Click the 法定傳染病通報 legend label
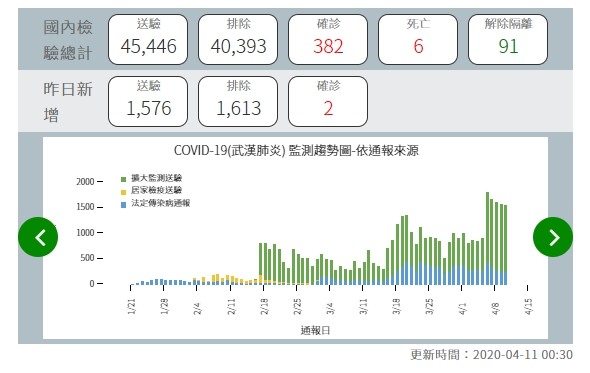 161,203
